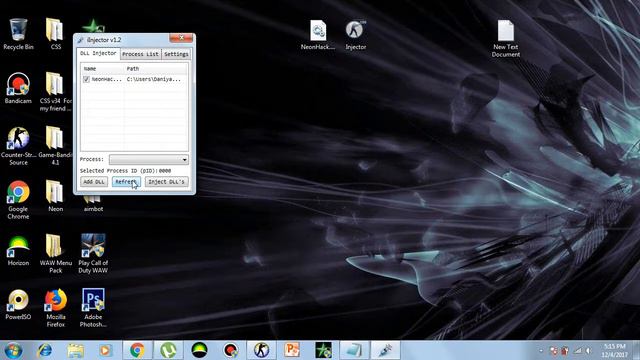Select the aimbot folder on desktop
This screenshot has height=360, width=640.
tap(93, 204)
